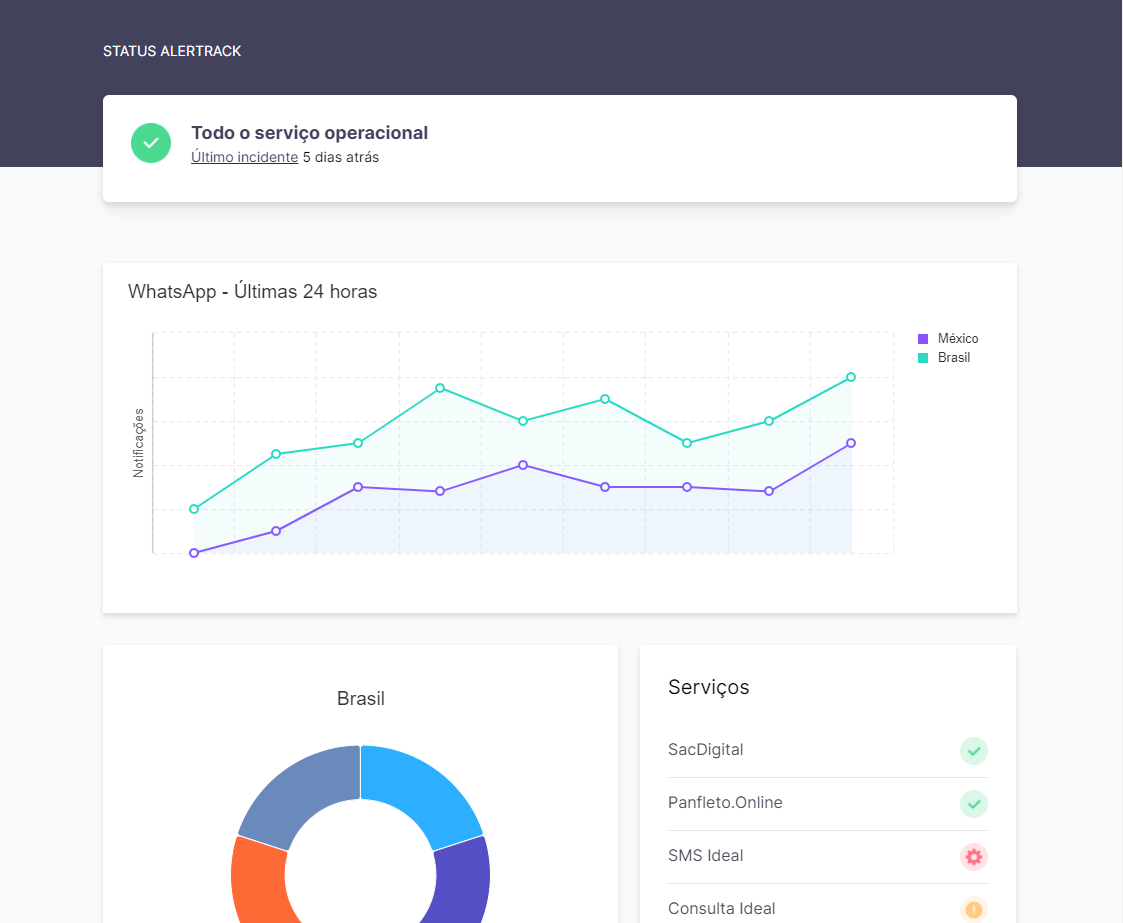Select the SMS Ideal service name
The image size is (1123, 923).
(x=705, y=856)
